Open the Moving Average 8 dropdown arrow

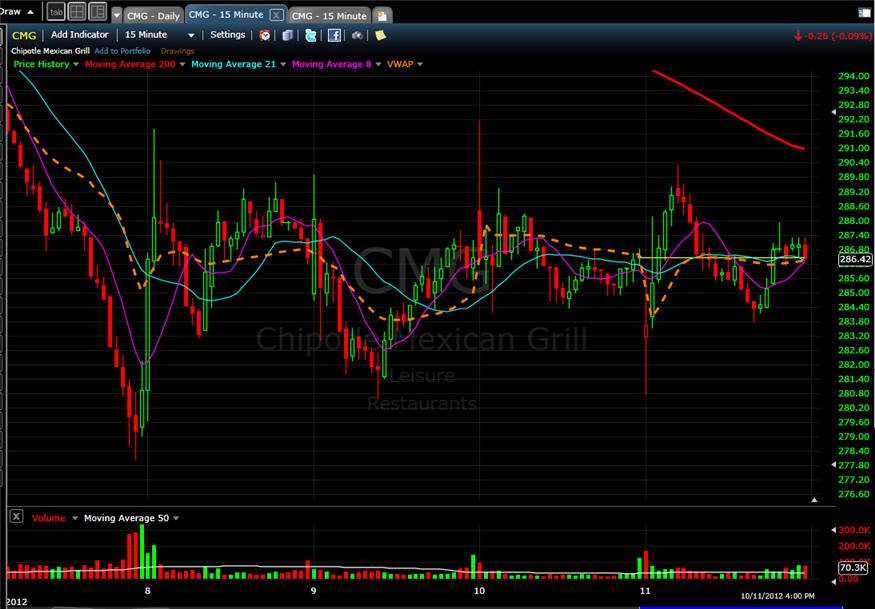[x=378, y=64]
